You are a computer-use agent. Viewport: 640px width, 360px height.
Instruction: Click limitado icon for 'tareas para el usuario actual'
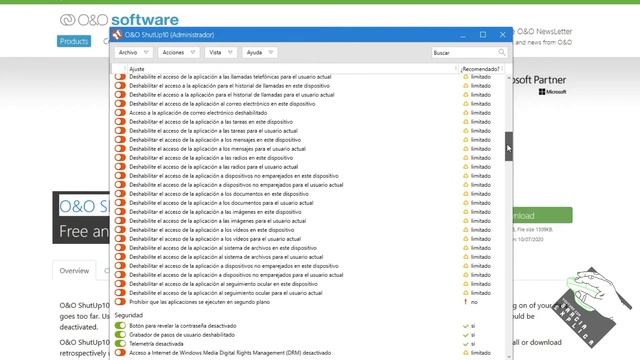[466, 131]
